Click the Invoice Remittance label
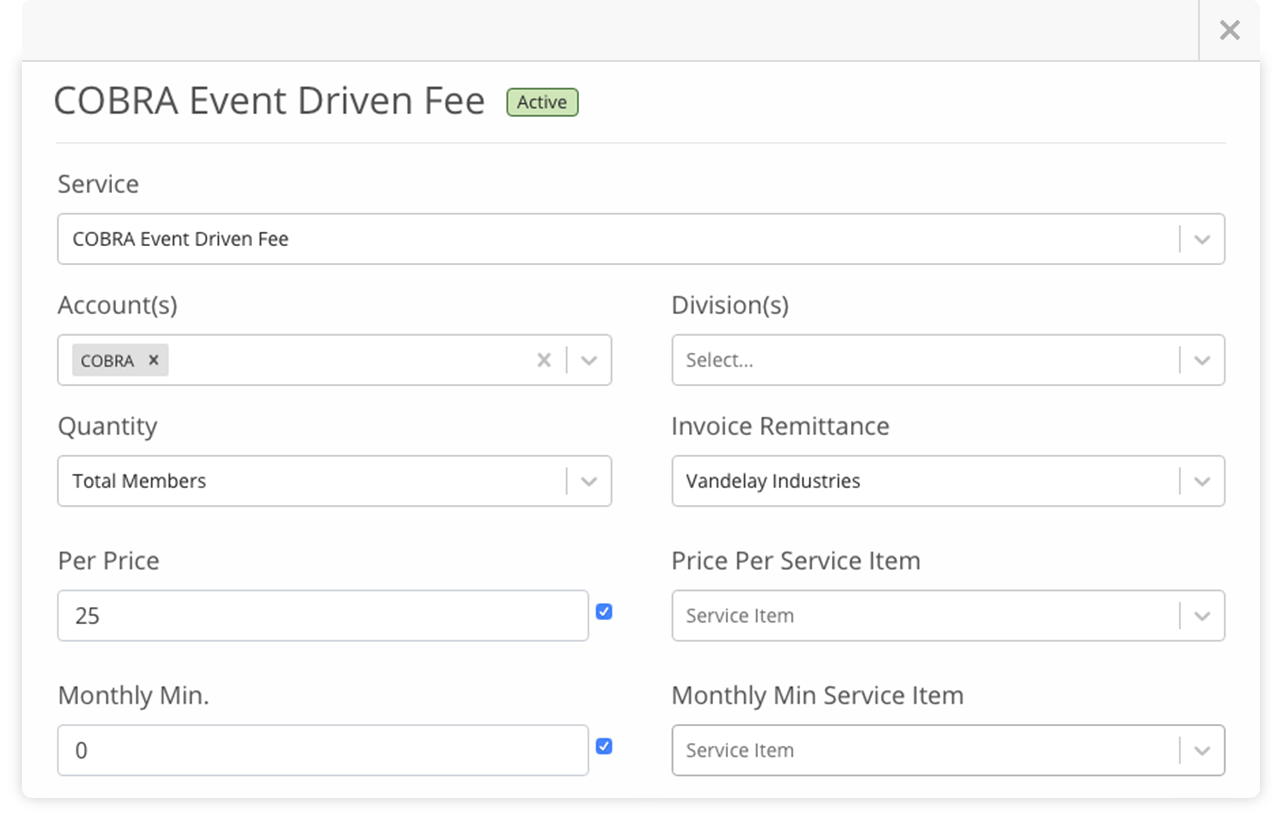 click(x=780, y=426)
